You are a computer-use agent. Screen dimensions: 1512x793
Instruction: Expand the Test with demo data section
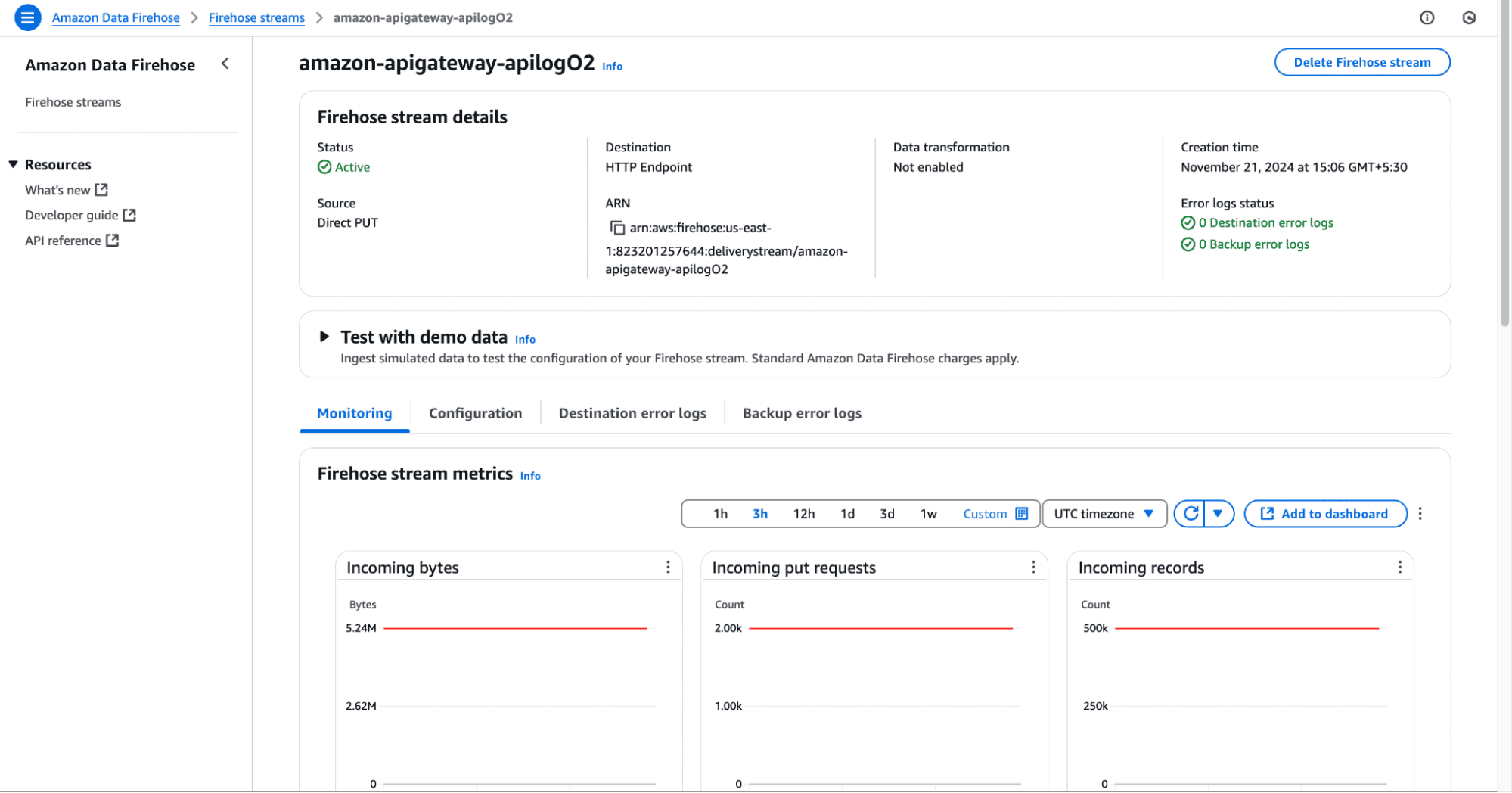click(x=324, y=337)
